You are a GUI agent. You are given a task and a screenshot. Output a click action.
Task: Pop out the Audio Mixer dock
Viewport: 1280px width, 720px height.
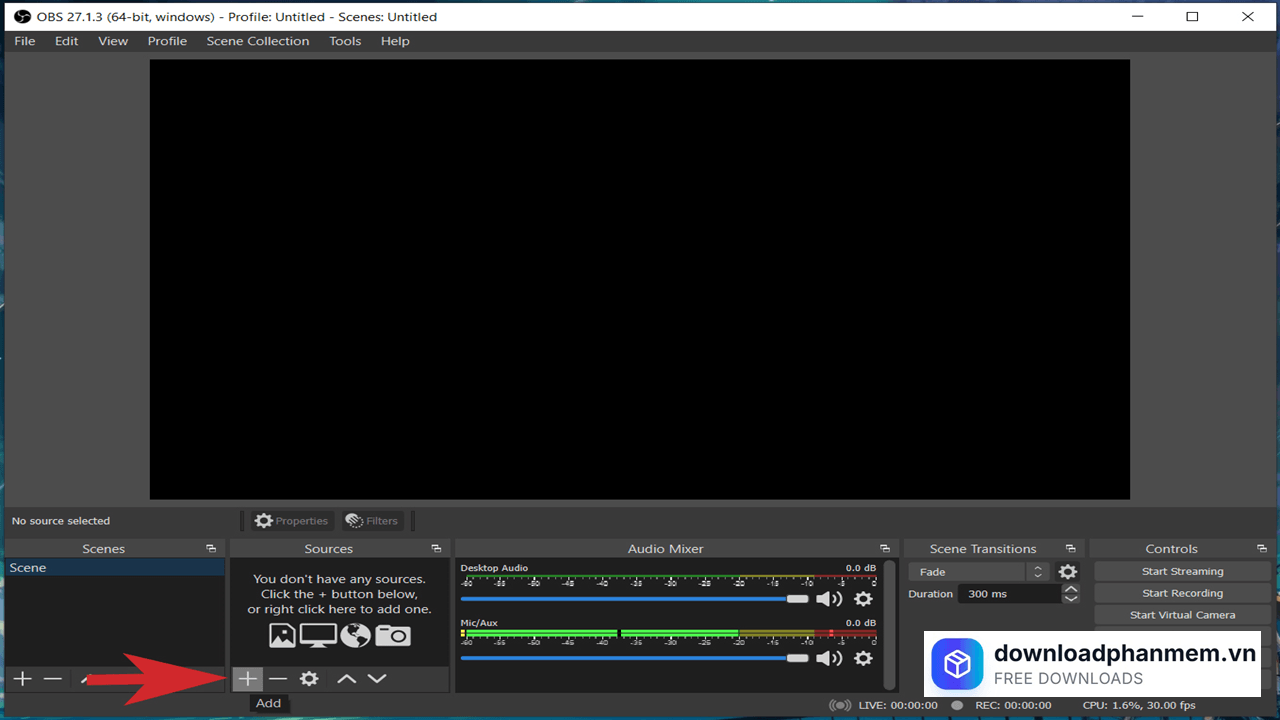pos(885,549)
